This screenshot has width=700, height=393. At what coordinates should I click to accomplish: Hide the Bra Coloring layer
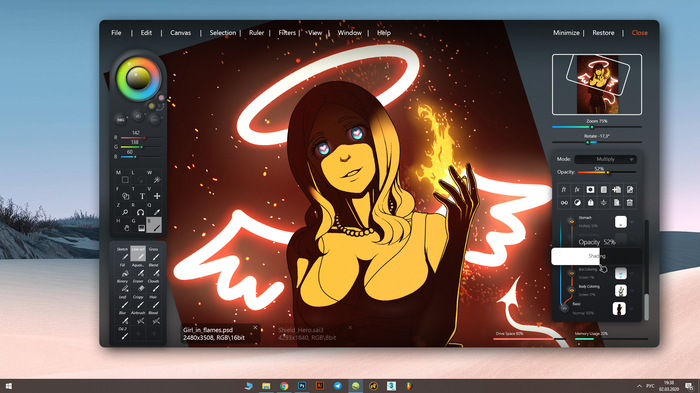tap(571, 273)
